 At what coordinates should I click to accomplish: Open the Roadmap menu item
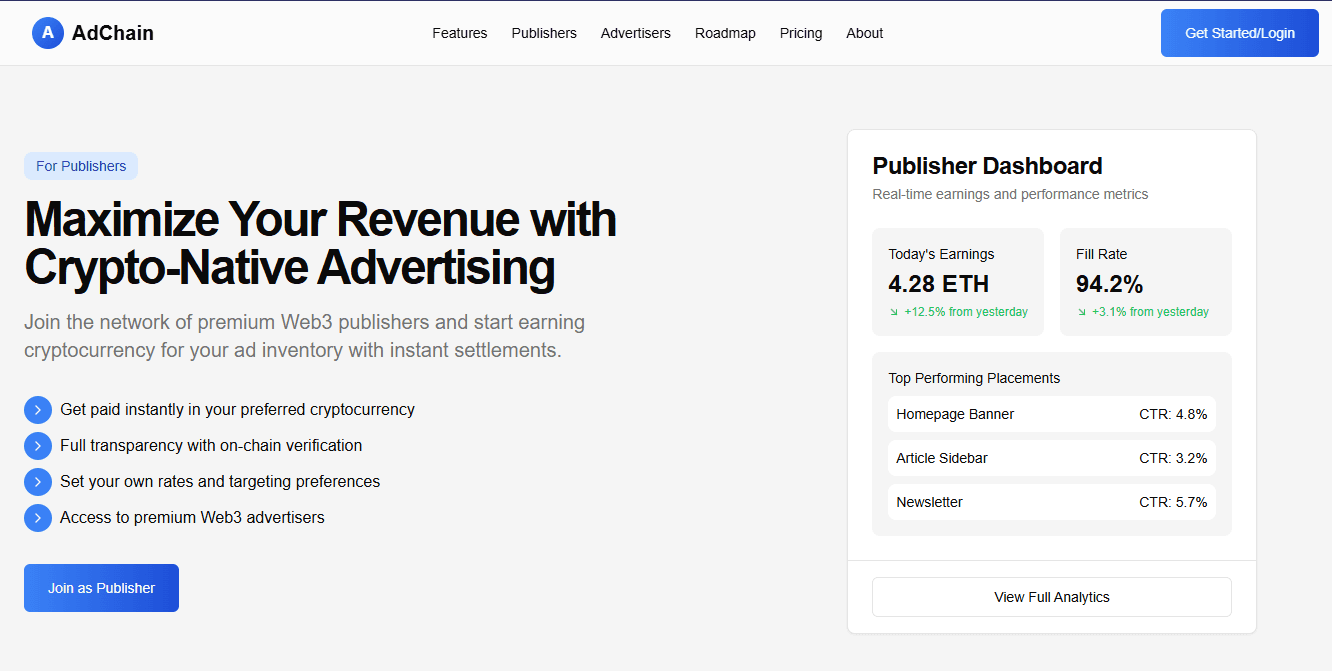point(725,33)
